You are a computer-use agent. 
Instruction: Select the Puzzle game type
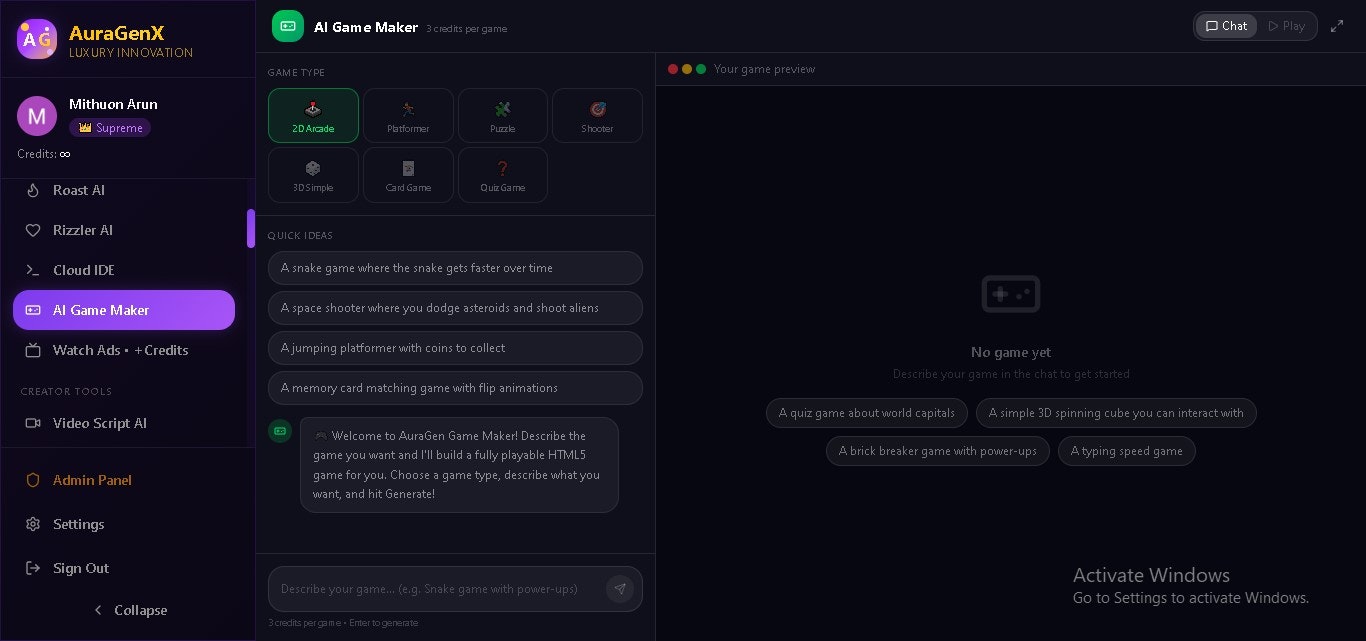coord(503,116)
